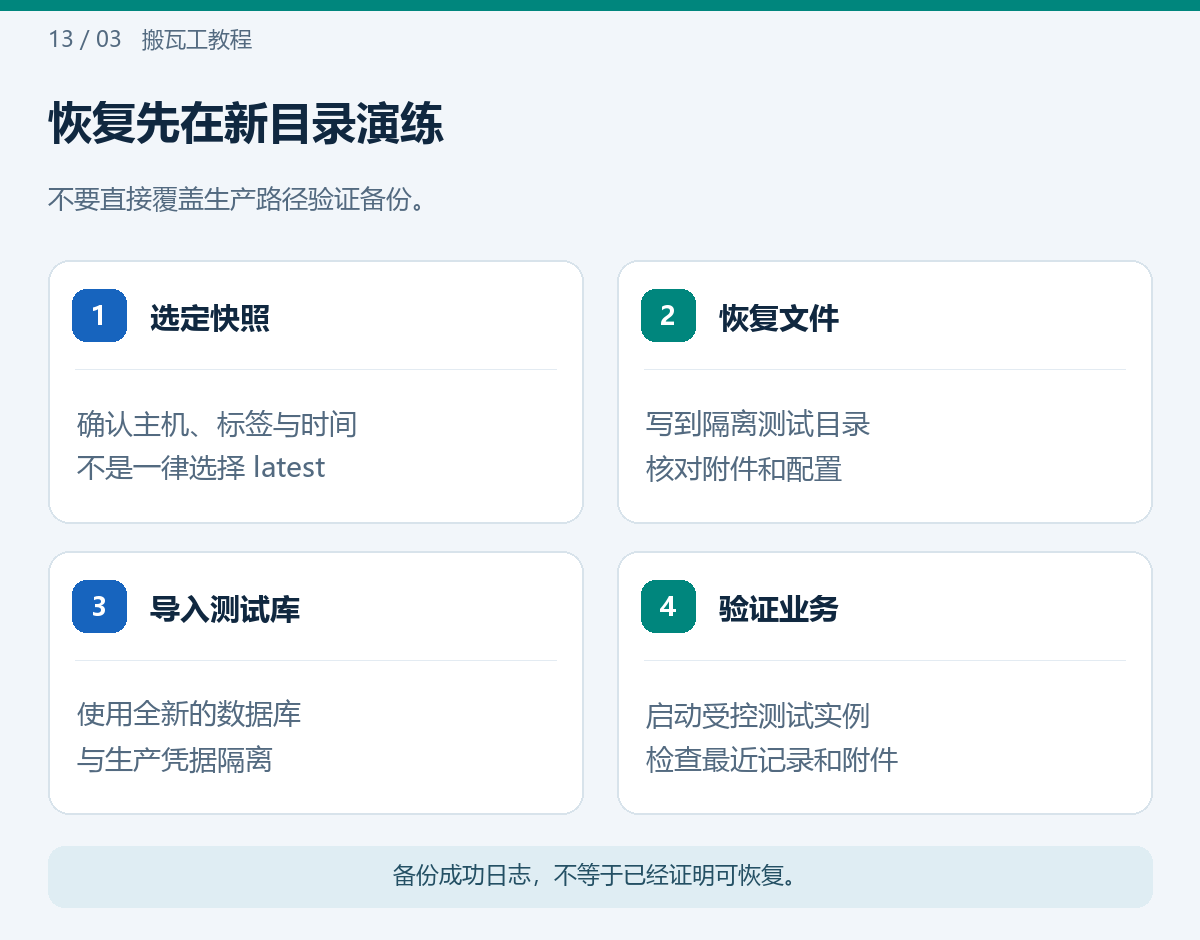Click the subtitle 不要直接覆盖生产路径验证备份。

(x=238, y=199)
